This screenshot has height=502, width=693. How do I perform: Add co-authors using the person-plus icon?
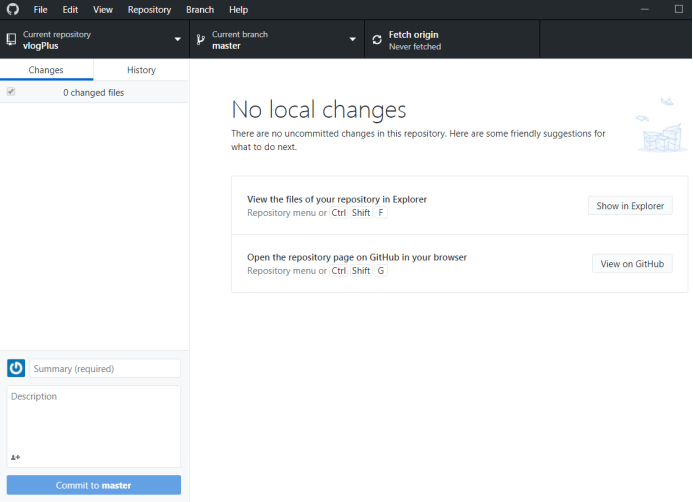(x=15, y=457)
